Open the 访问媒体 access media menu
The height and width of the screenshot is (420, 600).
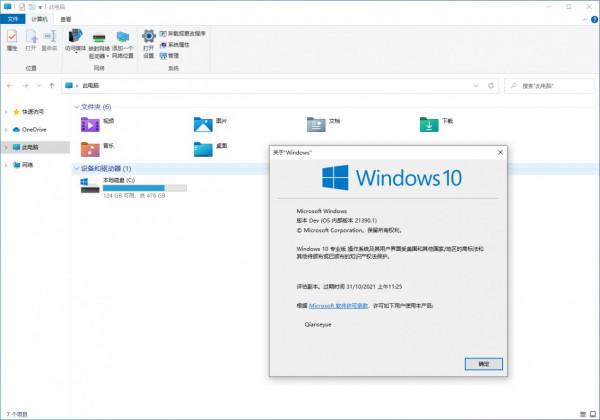[75, 41]
